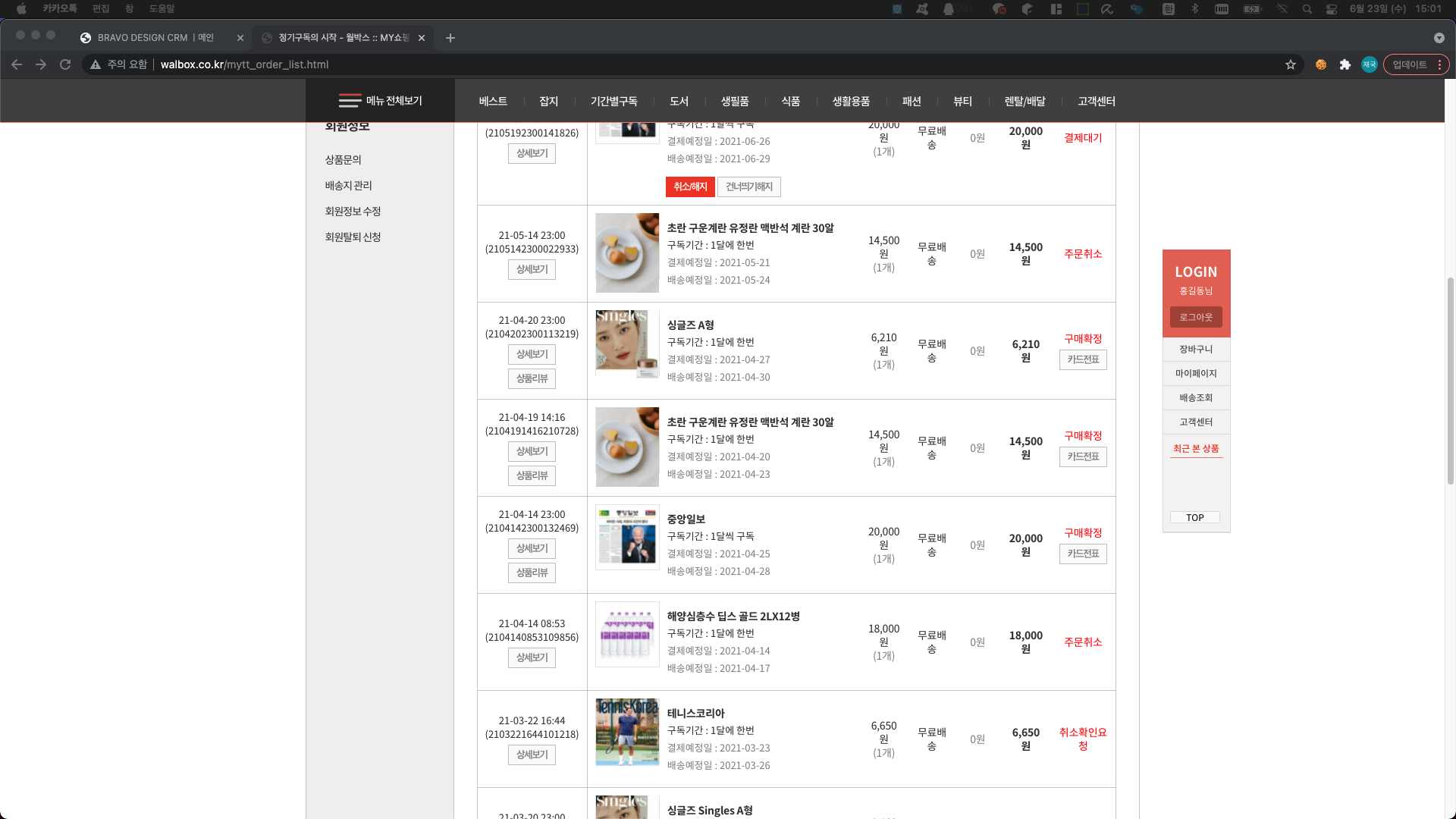The image size is (1456, 819).
Task: Go to the 베스트 category
Action: coord(493,101)
